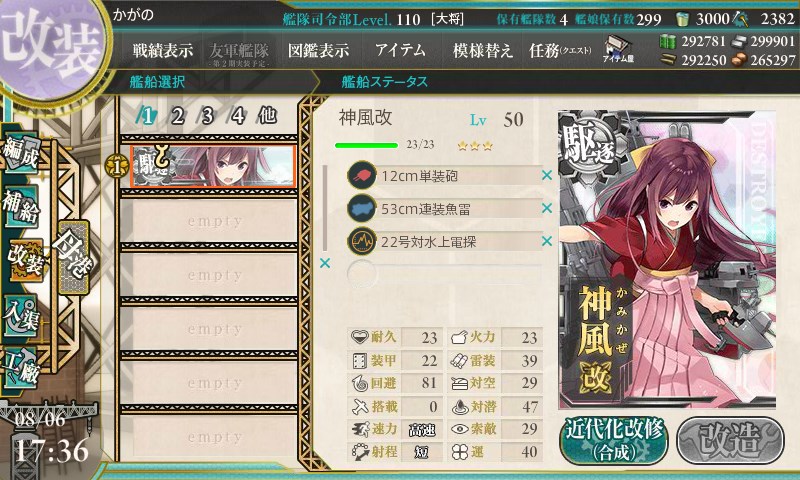
Task: Remove all equipment with the left X
Action: [324, 263]
